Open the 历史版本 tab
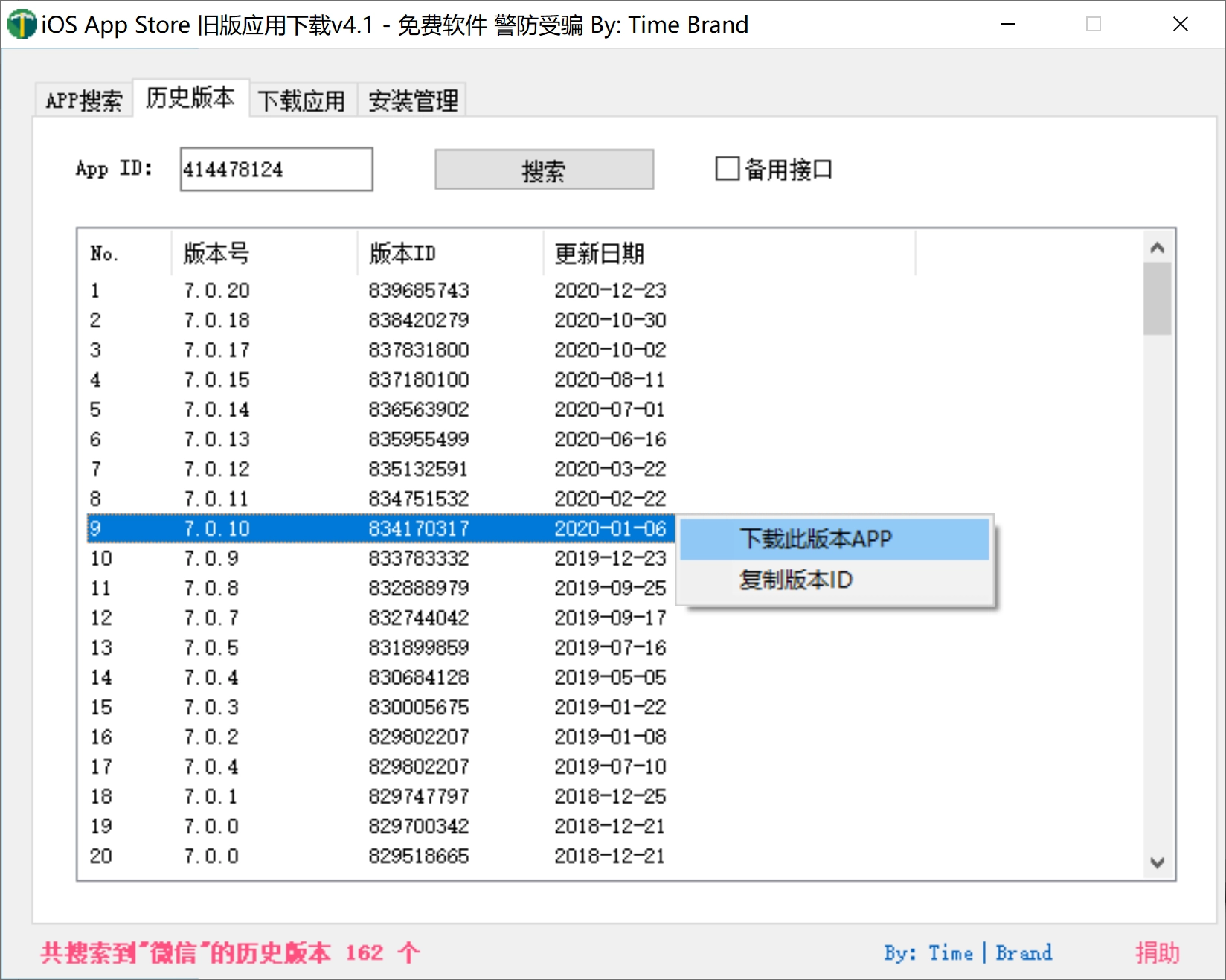This screenshot has width=1226, height=980. pos(190,97)
